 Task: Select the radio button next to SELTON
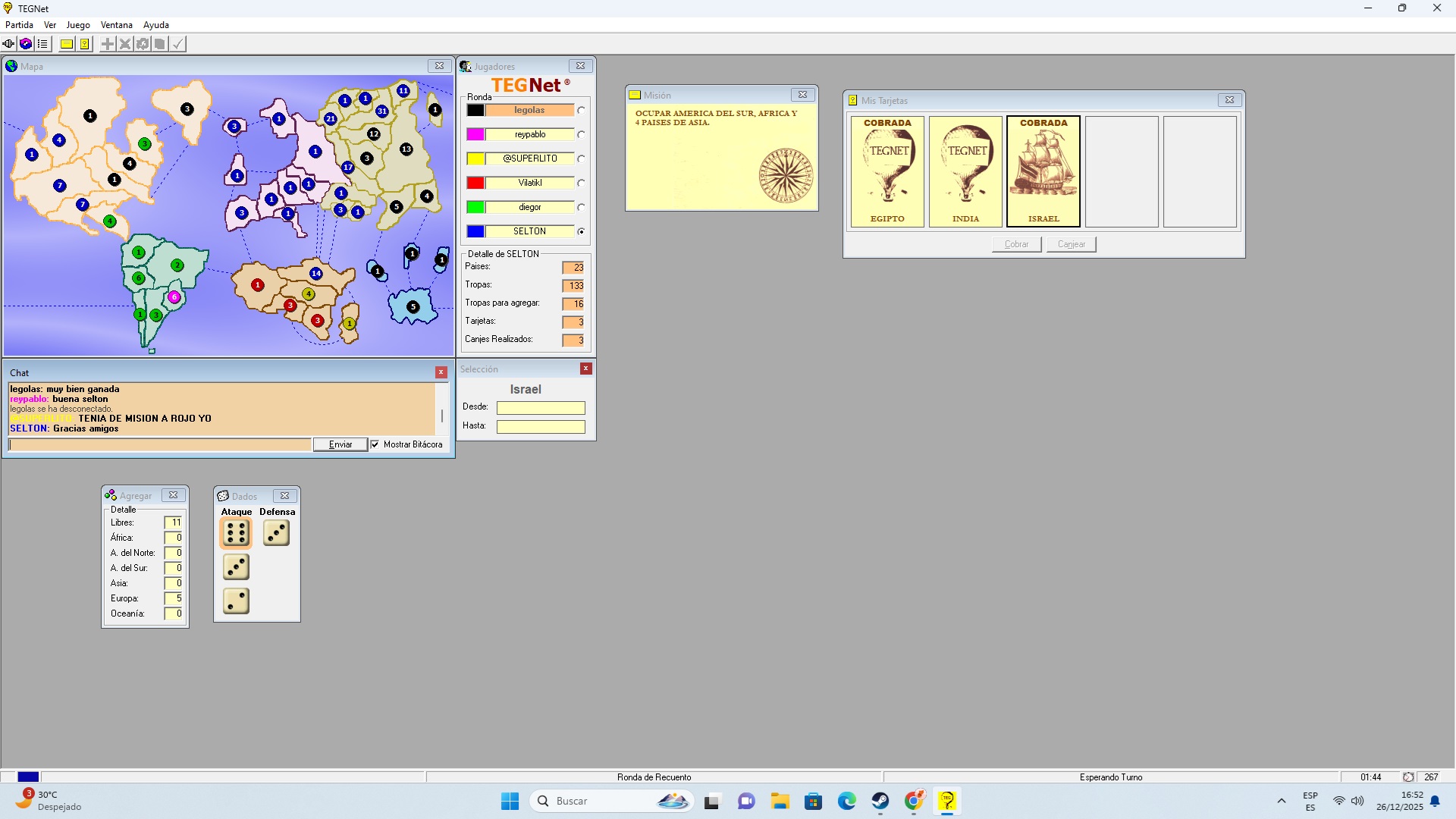click(x=581, y=231)
